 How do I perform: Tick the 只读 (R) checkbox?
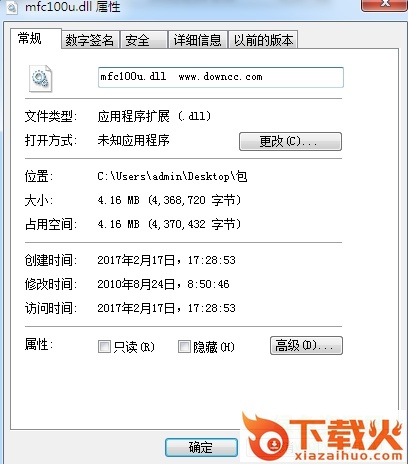click(104, 346)
